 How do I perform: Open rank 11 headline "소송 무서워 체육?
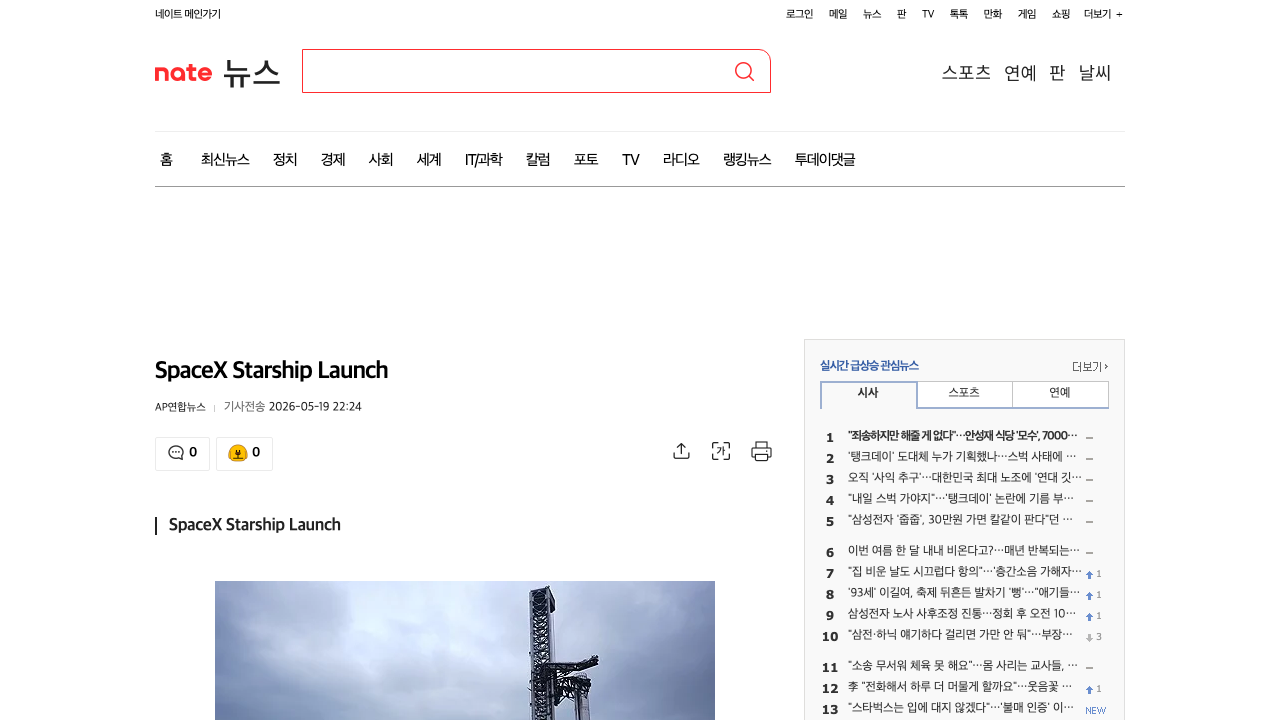point(963,666)
